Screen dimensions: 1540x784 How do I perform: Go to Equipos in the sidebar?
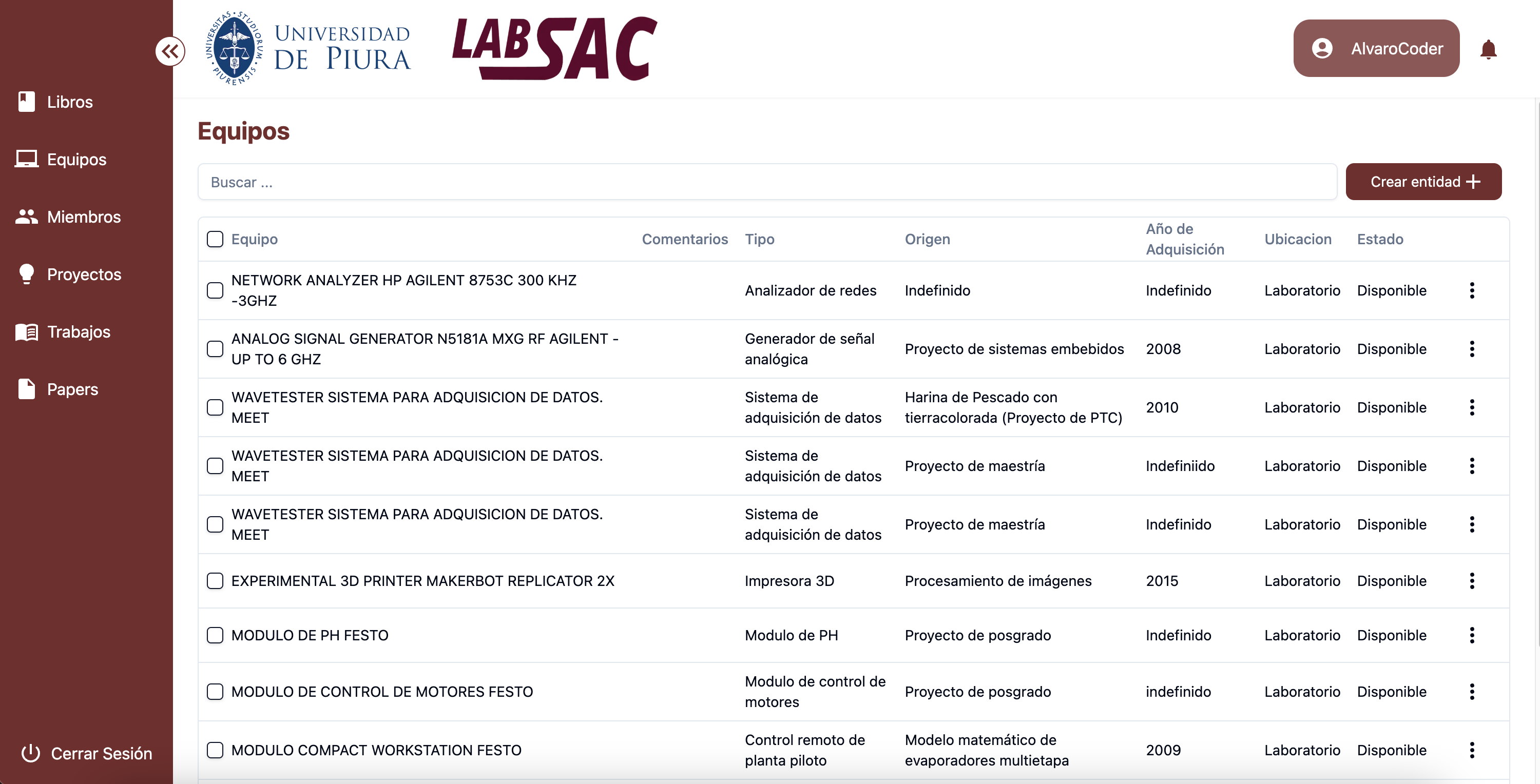pyautogui.click(x=76, y=160)
